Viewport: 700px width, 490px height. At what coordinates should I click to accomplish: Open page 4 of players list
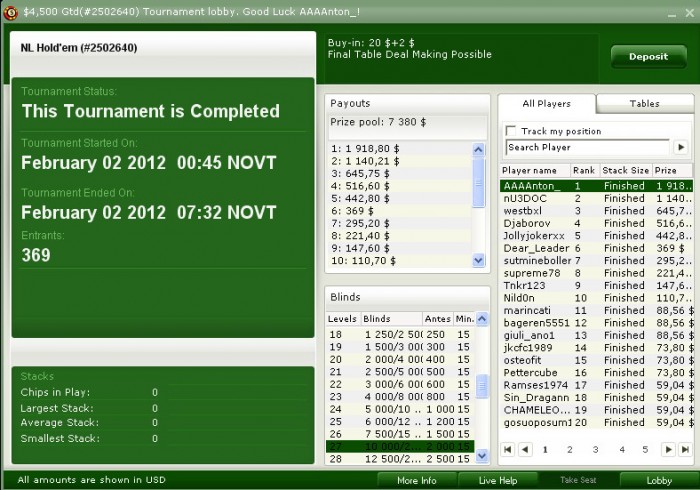622,449
